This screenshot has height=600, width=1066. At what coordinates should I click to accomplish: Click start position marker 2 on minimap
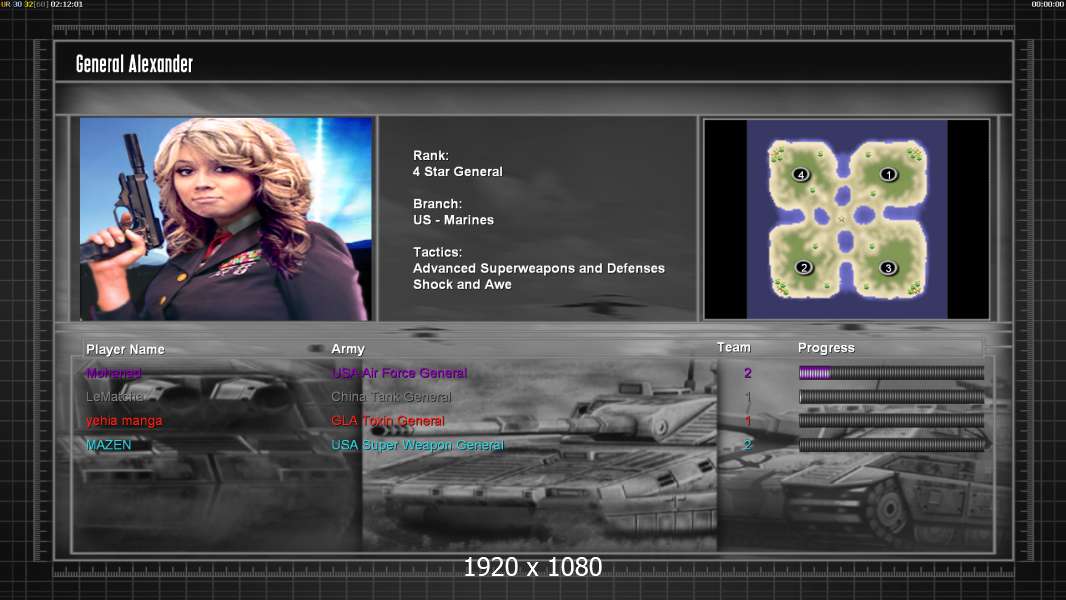pyautogui.click(x=804, y=268)
